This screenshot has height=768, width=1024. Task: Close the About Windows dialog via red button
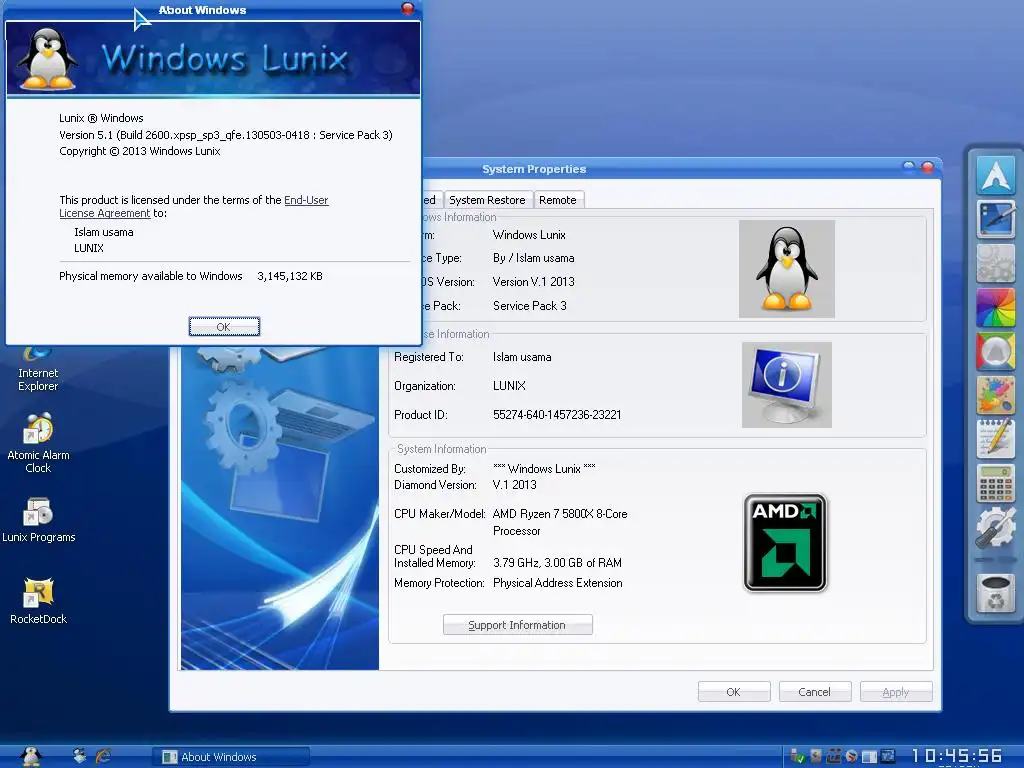click(x=408, y=8)
